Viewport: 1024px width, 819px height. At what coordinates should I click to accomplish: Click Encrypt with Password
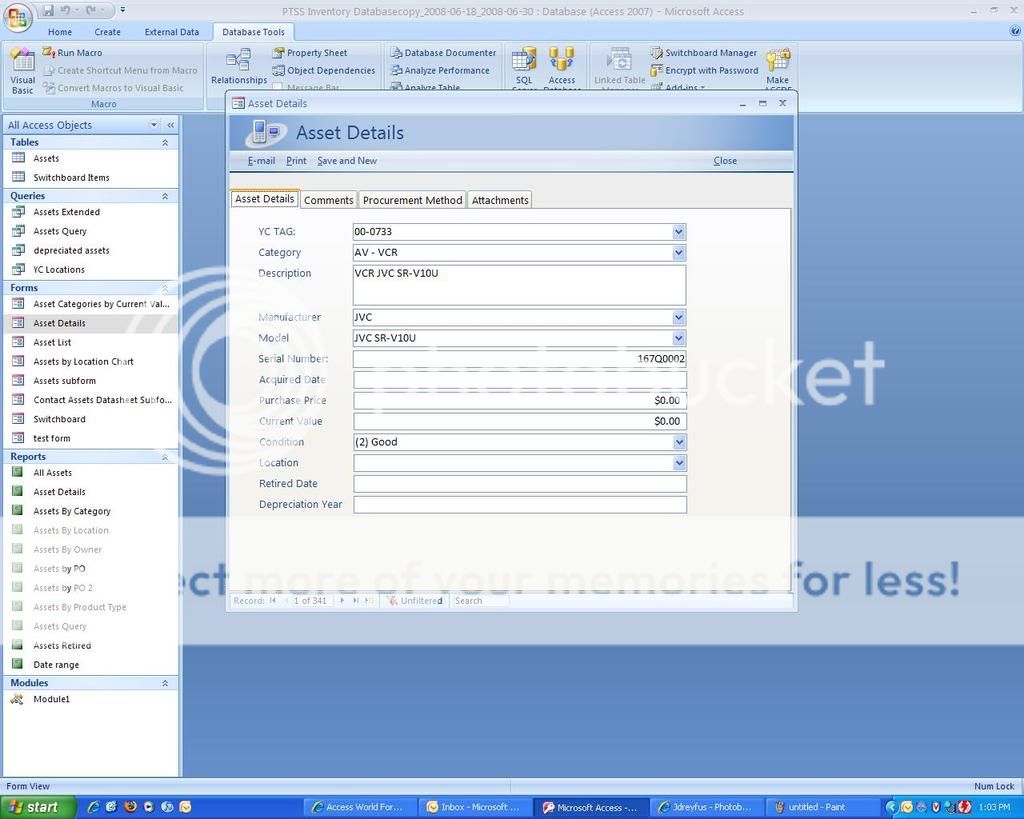705,71
